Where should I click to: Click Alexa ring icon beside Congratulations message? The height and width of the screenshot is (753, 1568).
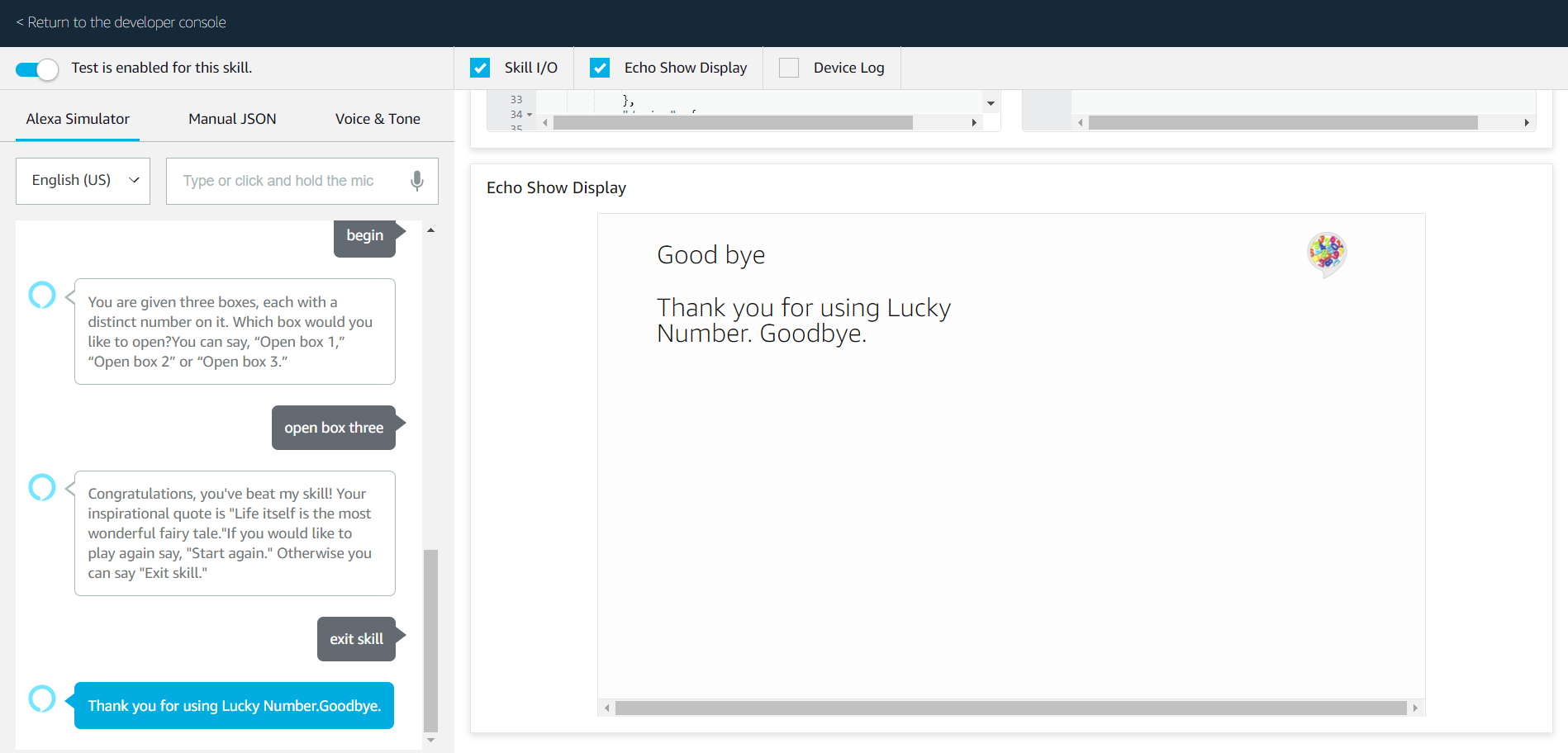tap(42, 487)
